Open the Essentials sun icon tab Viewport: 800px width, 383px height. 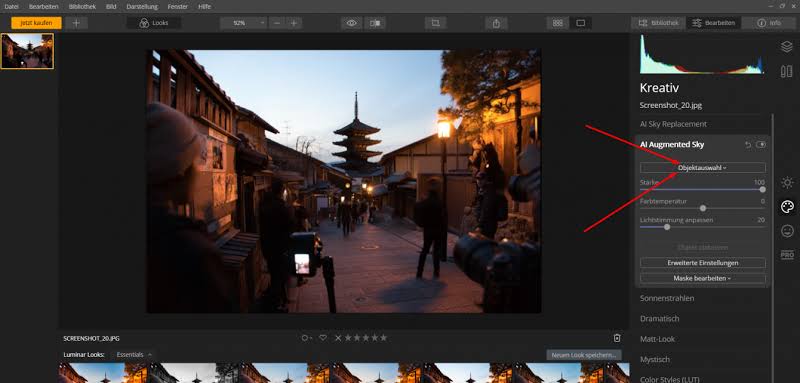[x=787, y=183]
